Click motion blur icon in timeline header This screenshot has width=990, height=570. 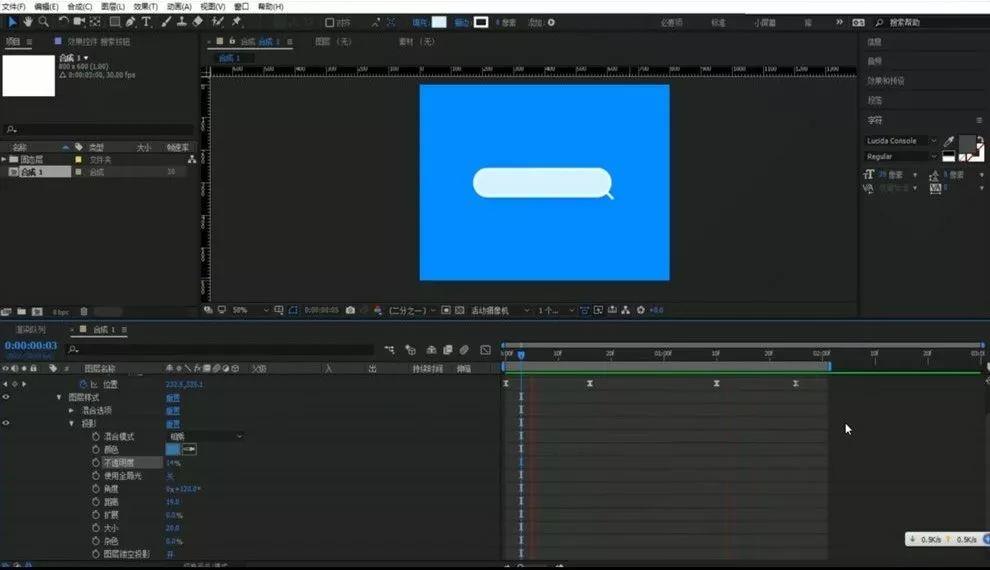pos(464,350)
